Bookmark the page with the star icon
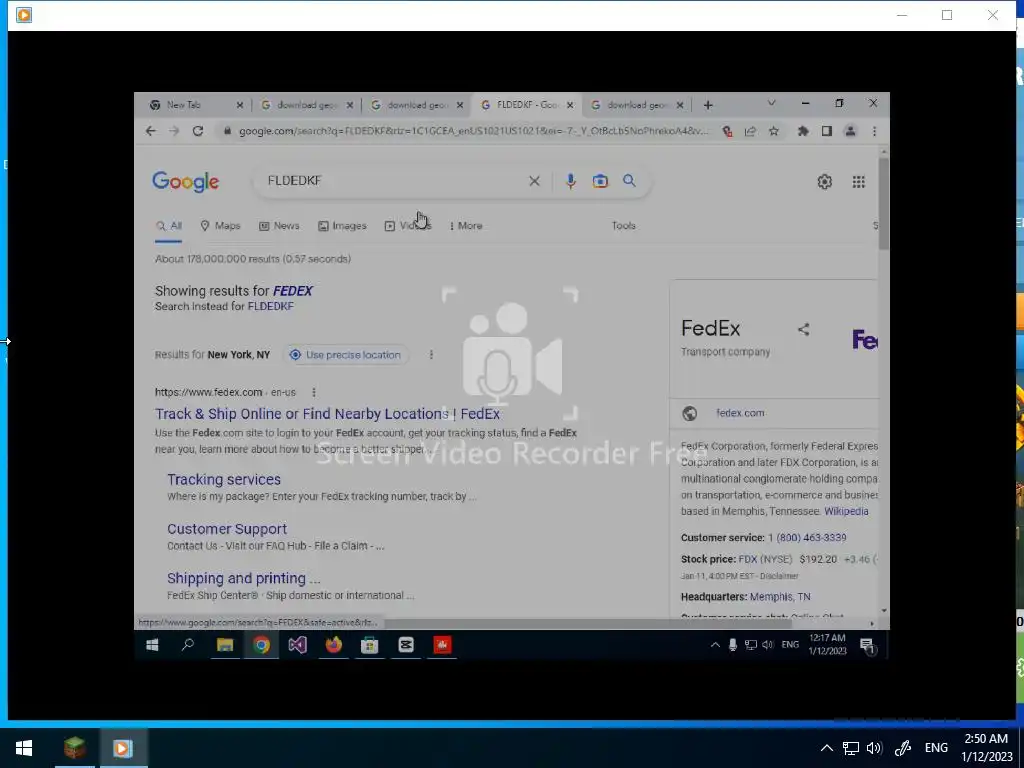The height and width of the screenshot is (768, 1024). tap(774, 131)
